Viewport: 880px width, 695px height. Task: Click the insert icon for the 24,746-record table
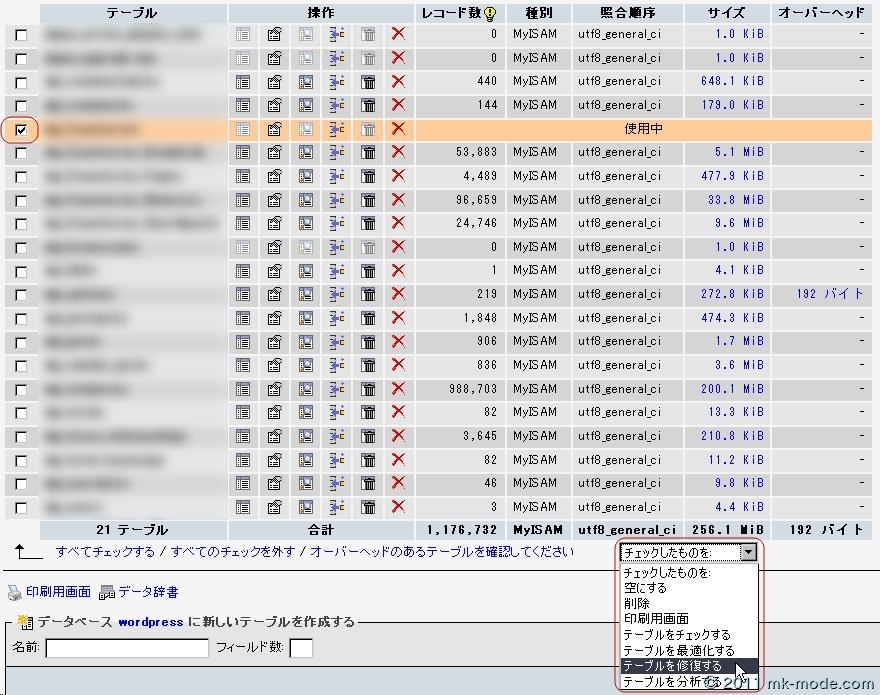(x=336, y=223)
